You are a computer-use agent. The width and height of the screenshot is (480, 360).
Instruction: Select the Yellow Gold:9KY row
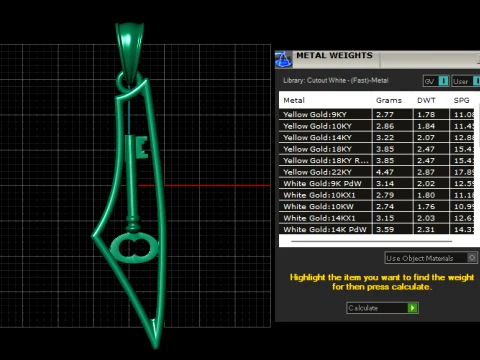(376, 114)
